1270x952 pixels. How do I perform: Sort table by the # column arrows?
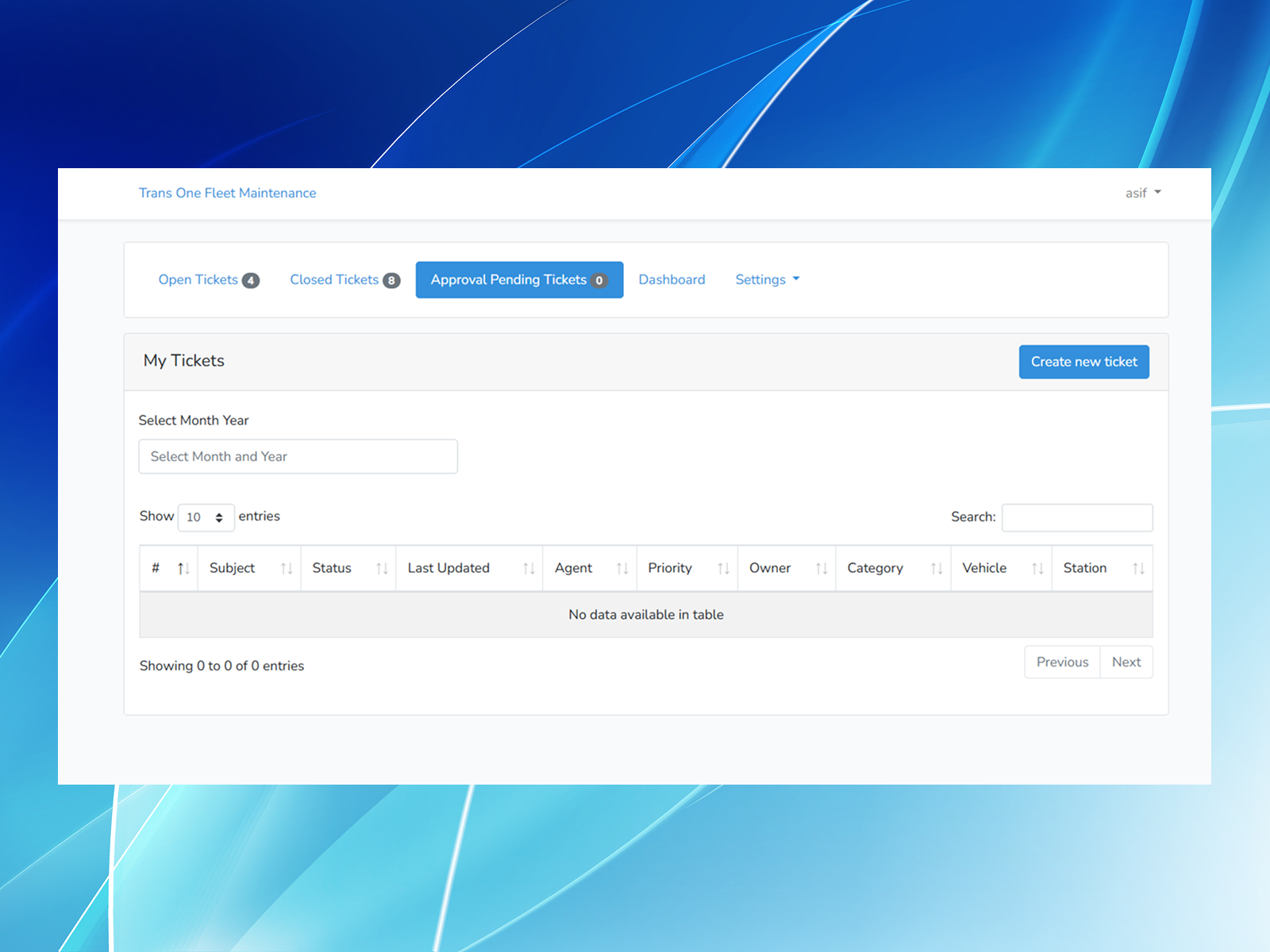pyautogui.click(x=183, y=568)
